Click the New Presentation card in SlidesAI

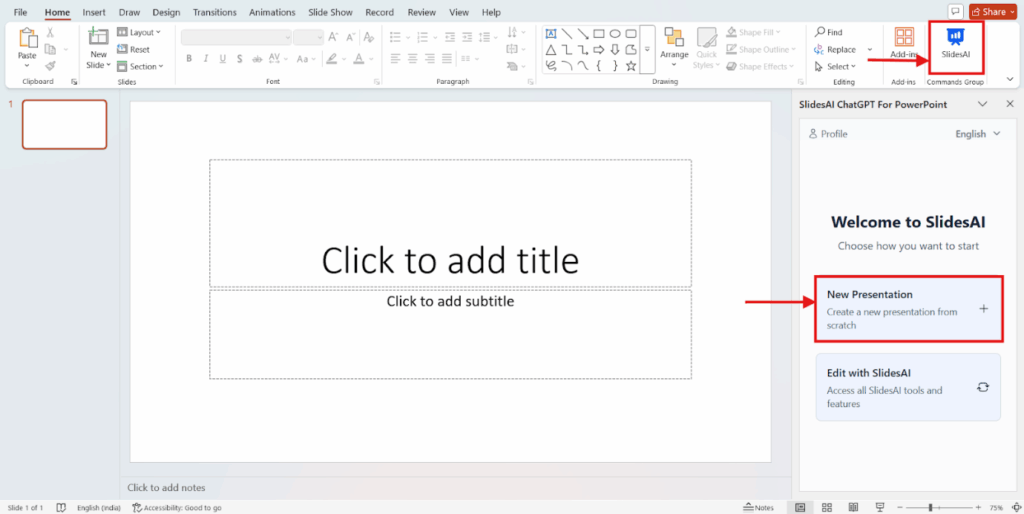click(907, 309)
